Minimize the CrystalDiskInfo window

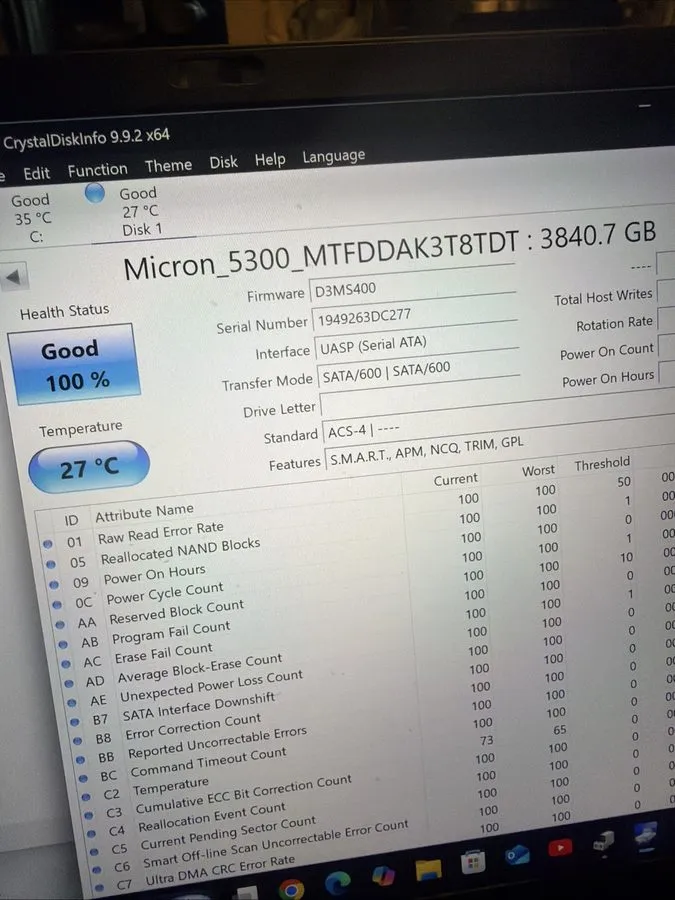click(645, 106)
